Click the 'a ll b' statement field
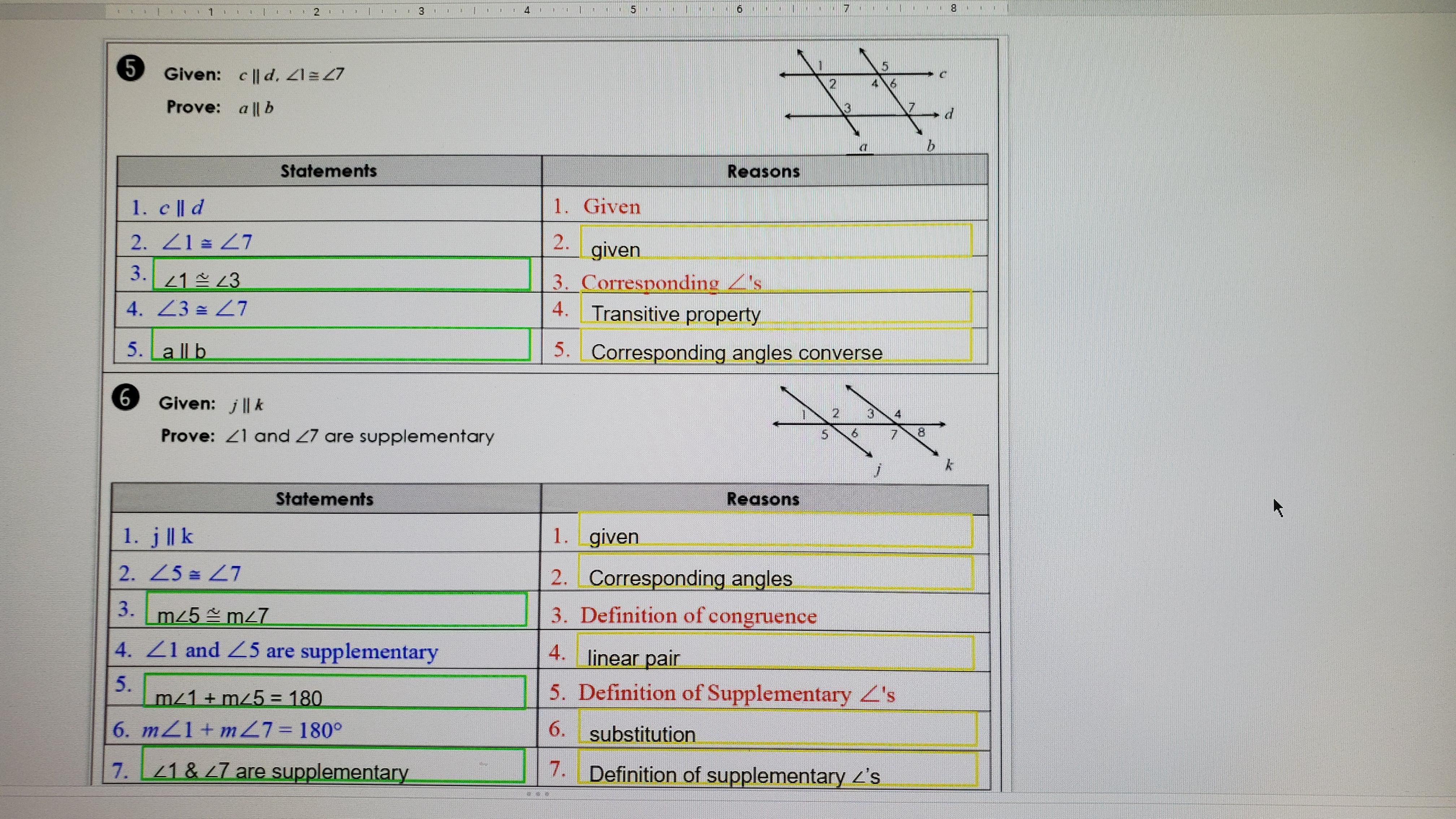 point(341,345)
